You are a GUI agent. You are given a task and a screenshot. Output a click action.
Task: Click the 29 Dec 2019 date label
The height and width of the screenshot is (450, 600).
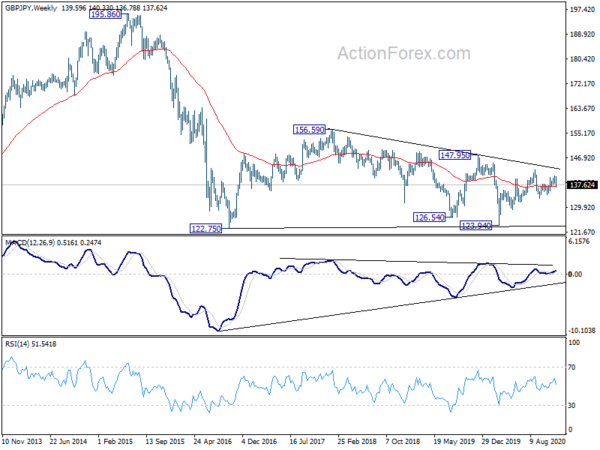[x=500, y=441]
